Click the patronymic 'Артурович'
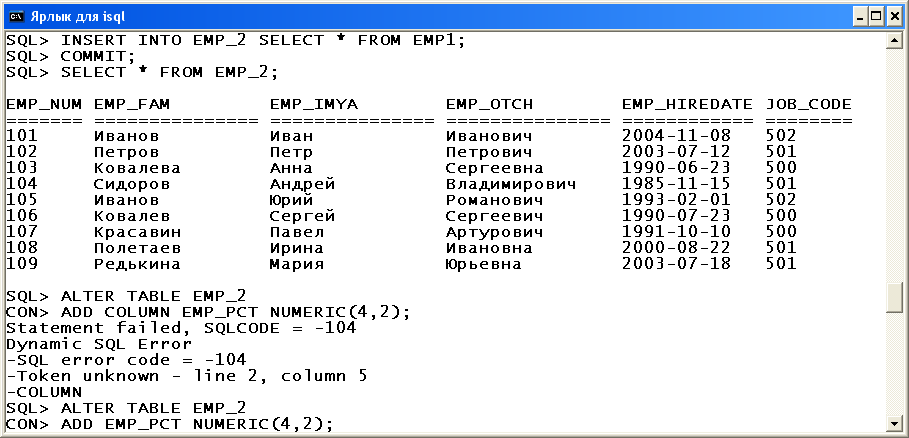This screenshot has height=438, width=909. [x=495, y=233]
